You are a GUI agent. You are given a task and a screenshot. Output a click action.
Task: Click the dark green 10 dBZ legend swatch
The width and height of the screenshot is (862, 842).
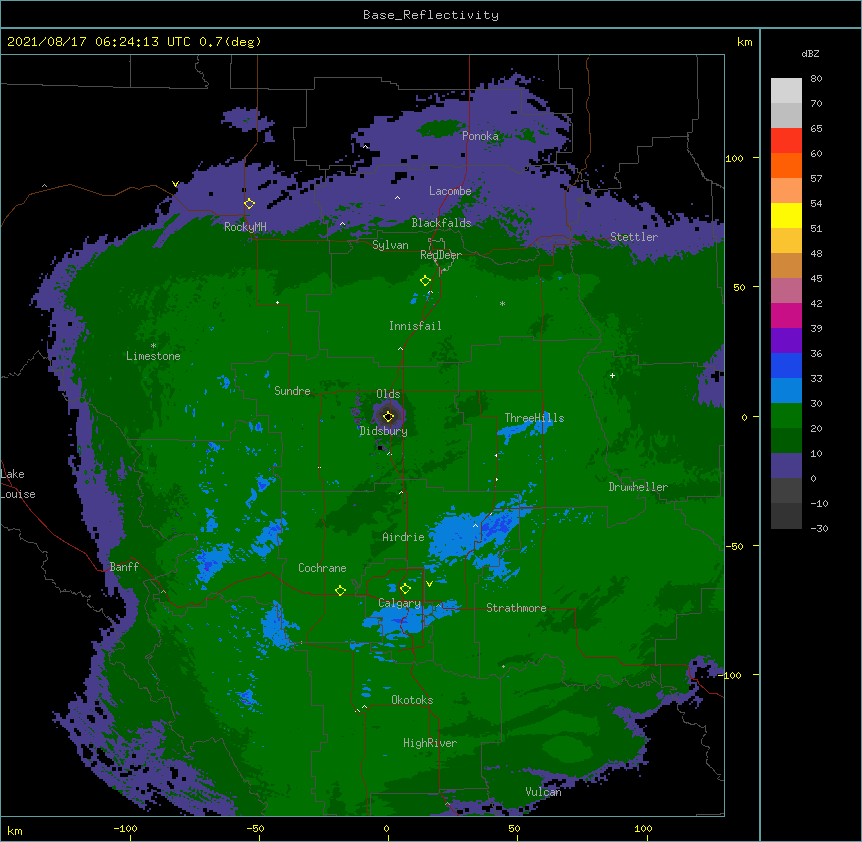click(786, 440)
